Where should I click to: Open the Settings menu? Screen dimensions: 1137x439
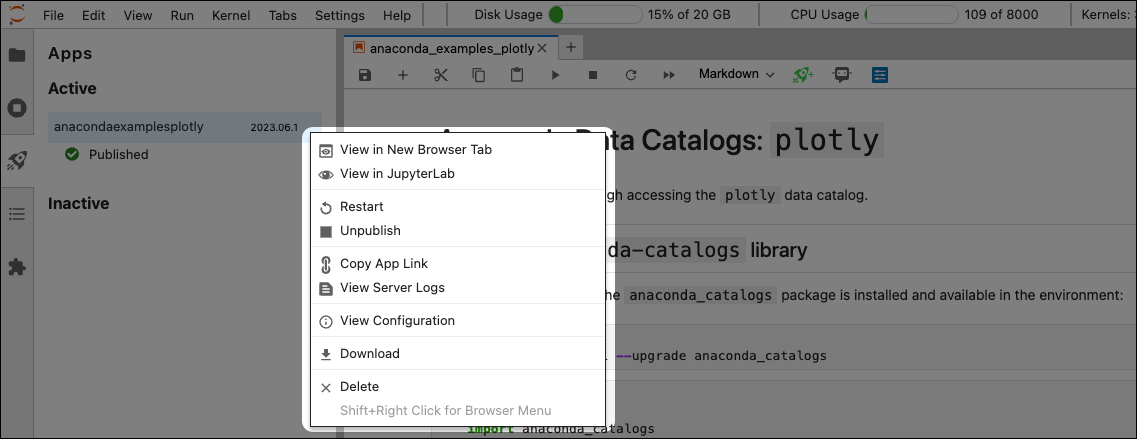[x=340, y=15]
